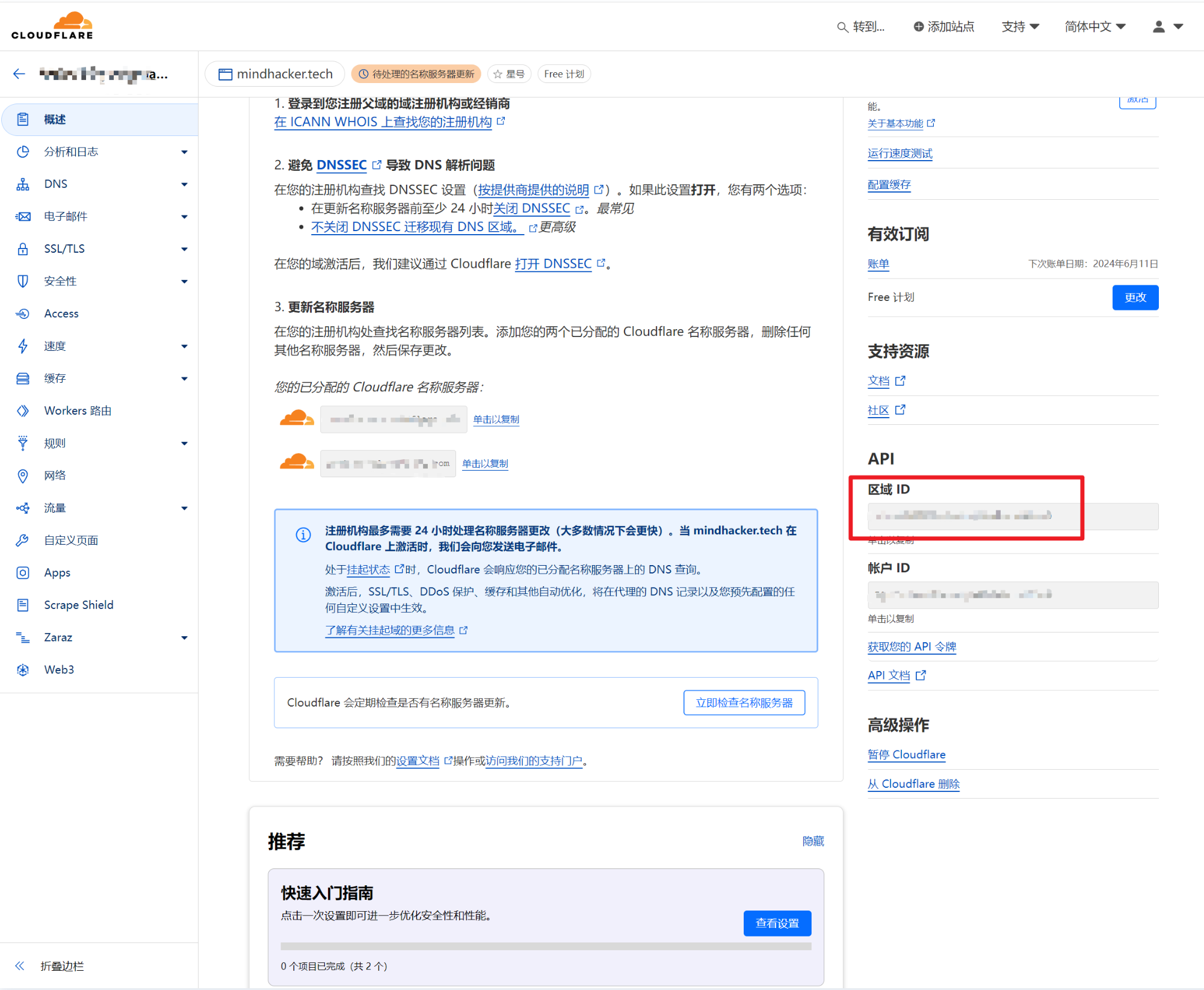Expand the 安全性 submenu arrow

(184, 281)
